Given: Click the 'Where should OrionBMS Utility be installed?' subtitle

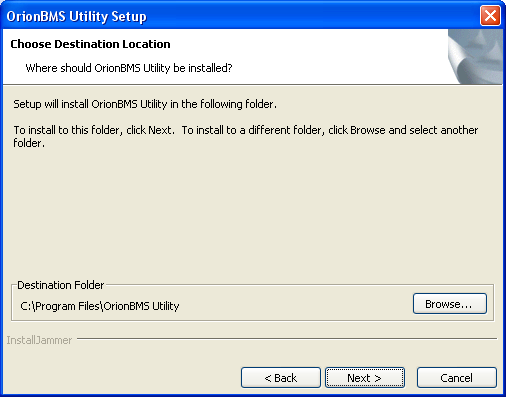Looking at the screenshot, I should [x=129, y=68].
